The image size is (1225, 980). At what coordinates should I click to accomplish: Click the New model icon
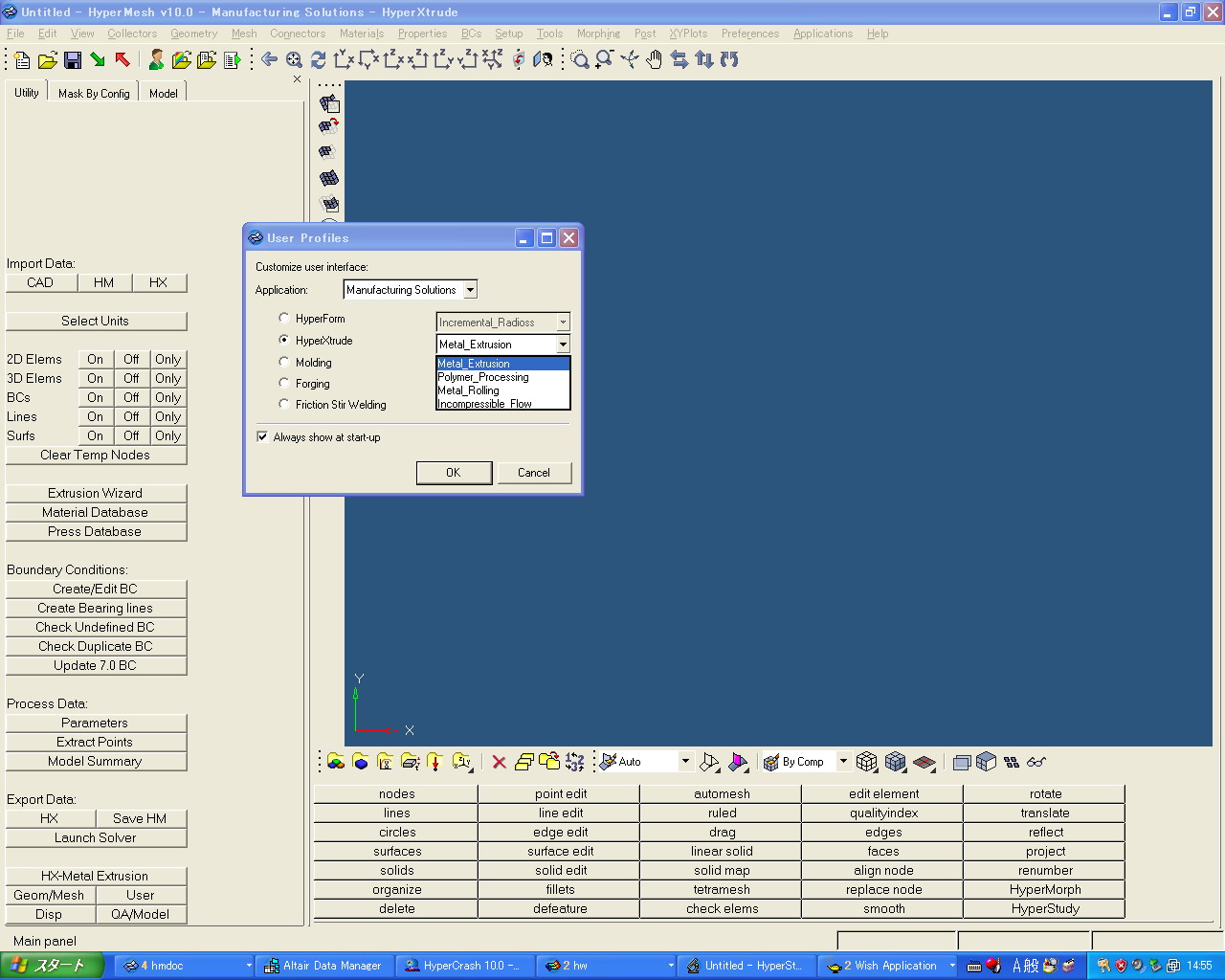22,60
